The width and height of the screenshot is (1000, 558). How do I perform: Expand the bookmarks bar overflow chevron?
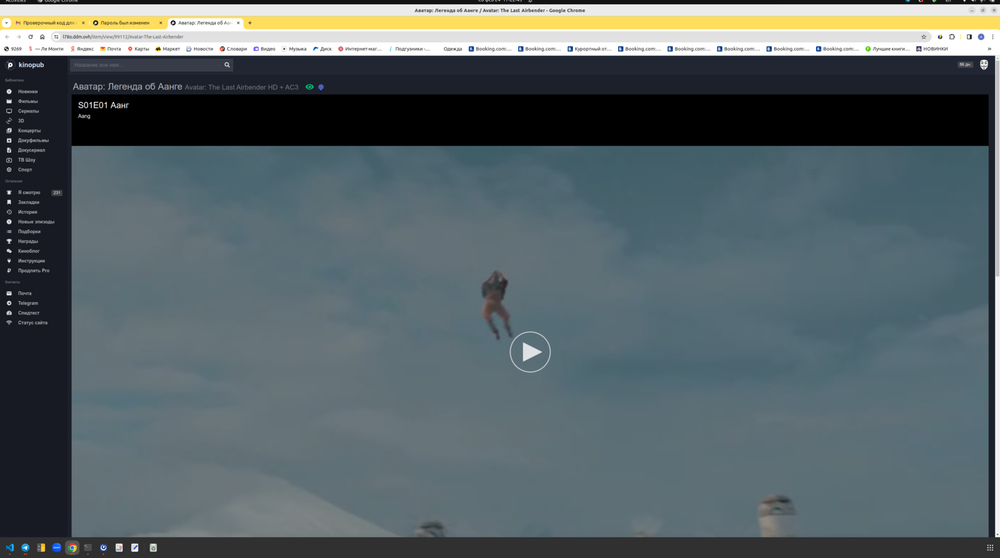[x=990, y=49]
